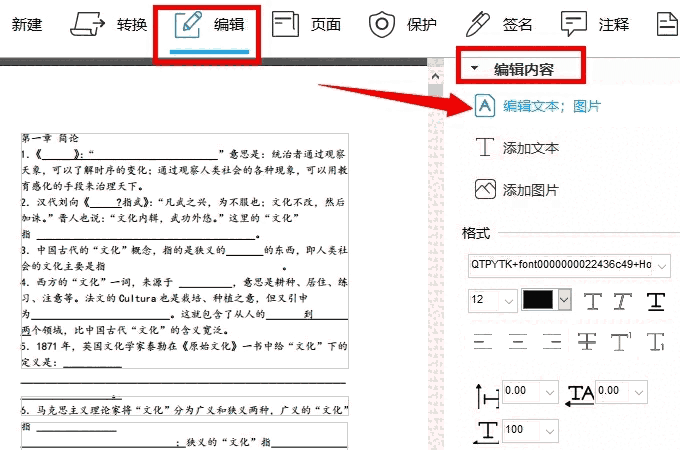
Task: Click the line starting 6. 马克思主义理论家
Action: pyautogui.click(x=184, y=410)
